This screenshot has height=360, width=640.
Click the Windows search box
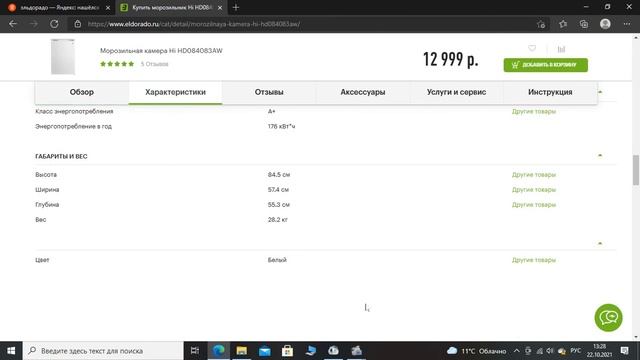click(103, 351)
